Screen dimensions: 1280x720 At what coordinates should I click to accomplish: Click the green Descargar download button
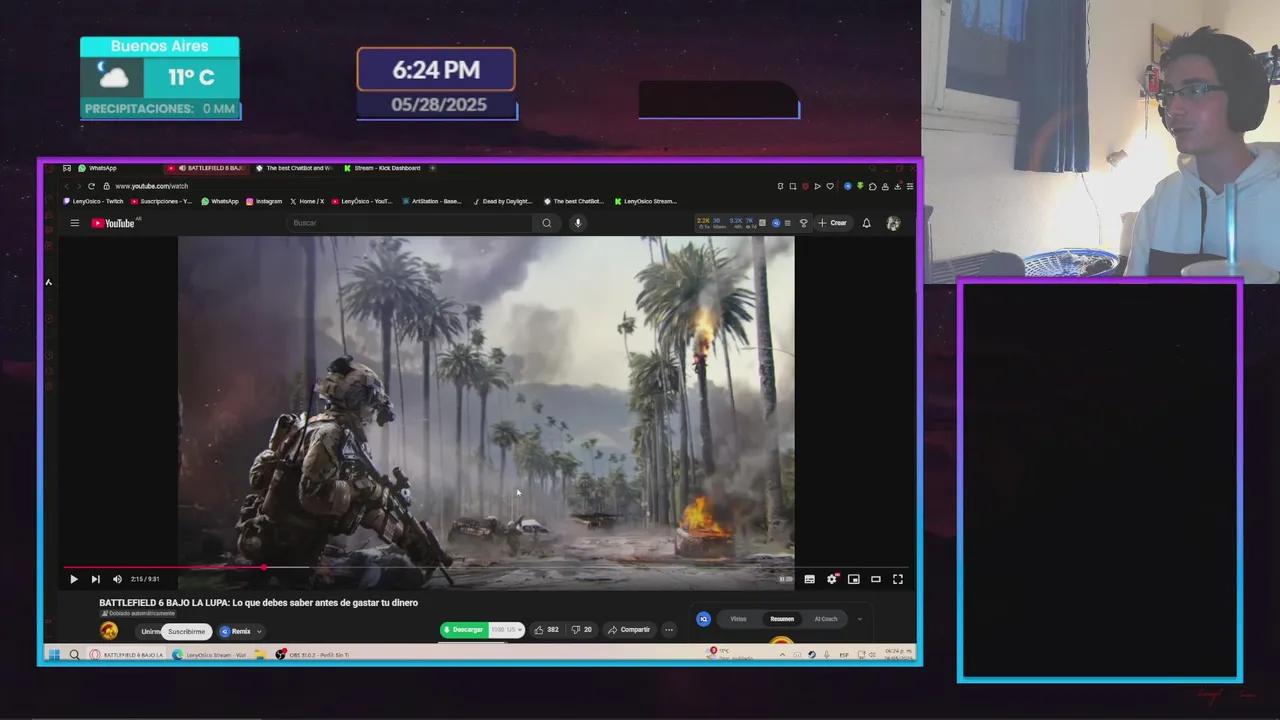(464, 630)
